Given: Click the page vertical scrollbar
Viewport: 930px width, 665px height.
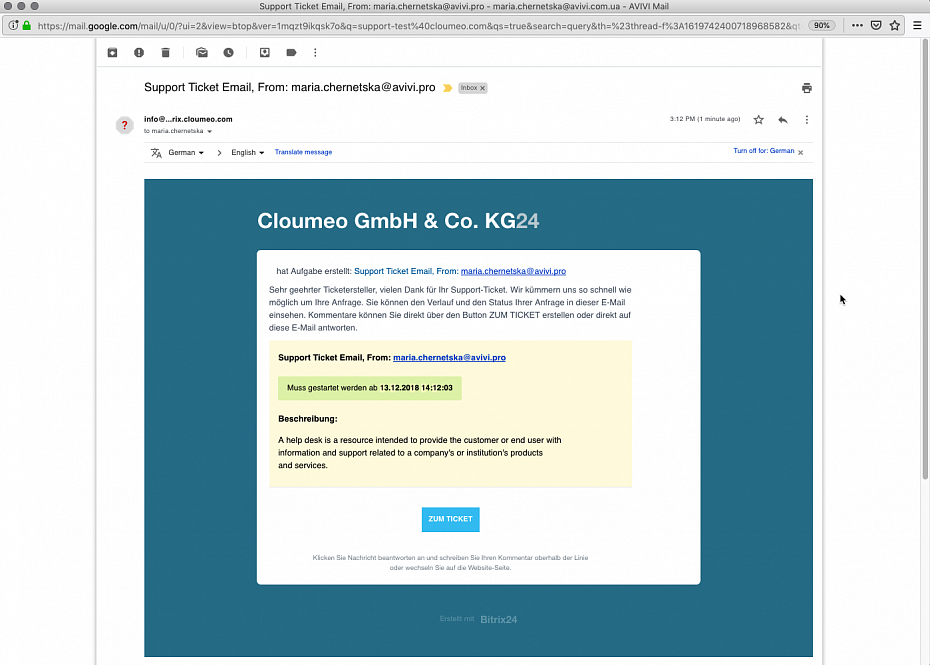Looking at the screenshot, I should click(x=925, y=259).
